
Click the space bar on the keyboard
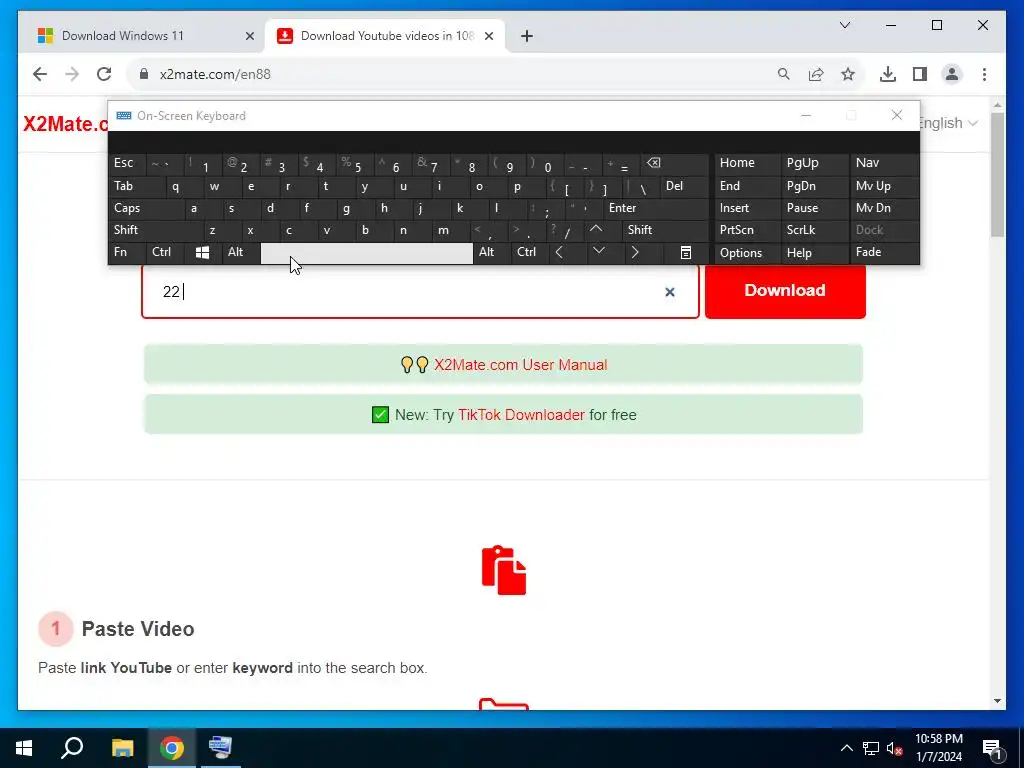point(367,253)
